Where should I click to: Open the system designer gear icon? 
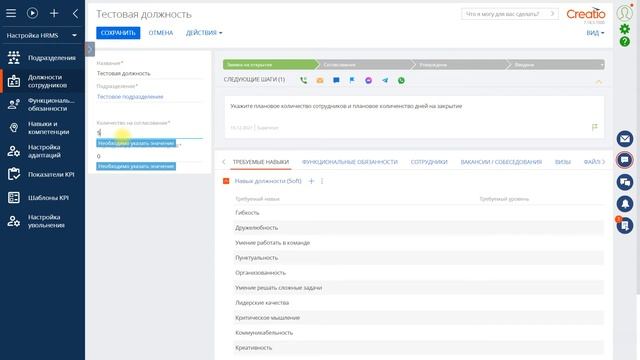coord(624,29)
